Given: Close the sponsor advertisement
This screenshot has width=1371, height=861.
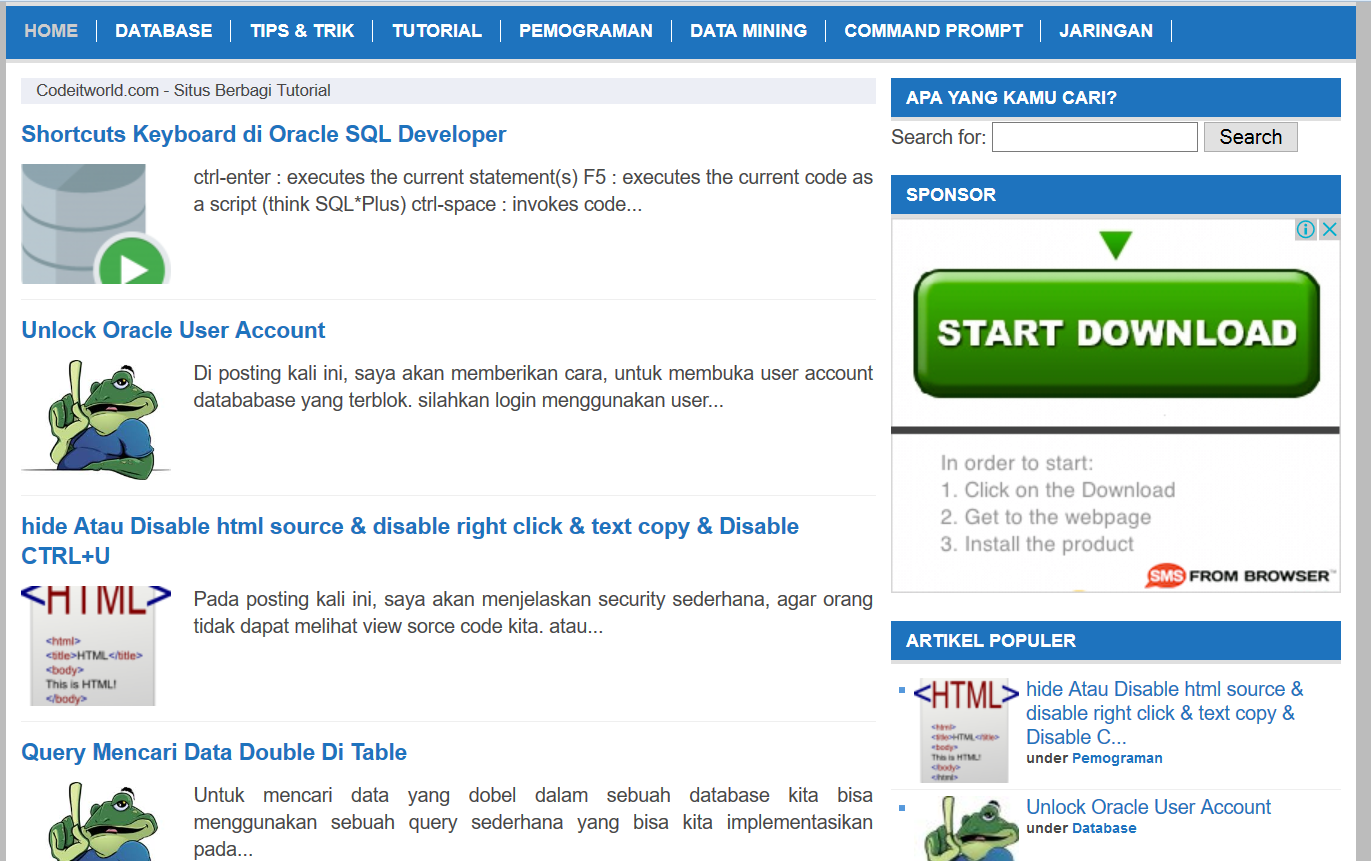Looking at the screenshot, I should coord(1330,229).
